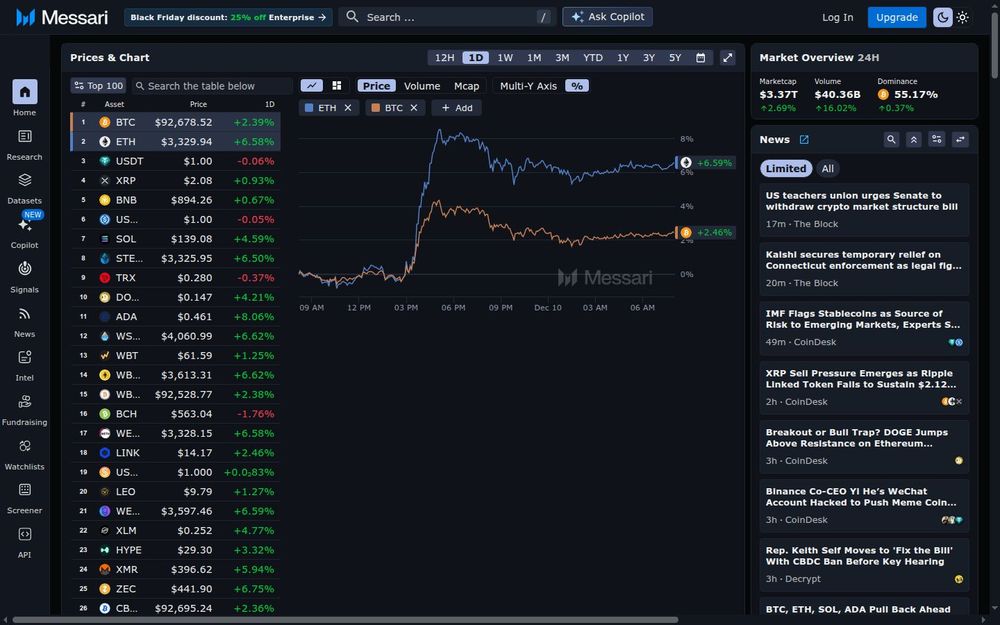This screenshot has width=1000, height=625.
Task: Open US teachers union news headline
Action: (x=861, y=201)
